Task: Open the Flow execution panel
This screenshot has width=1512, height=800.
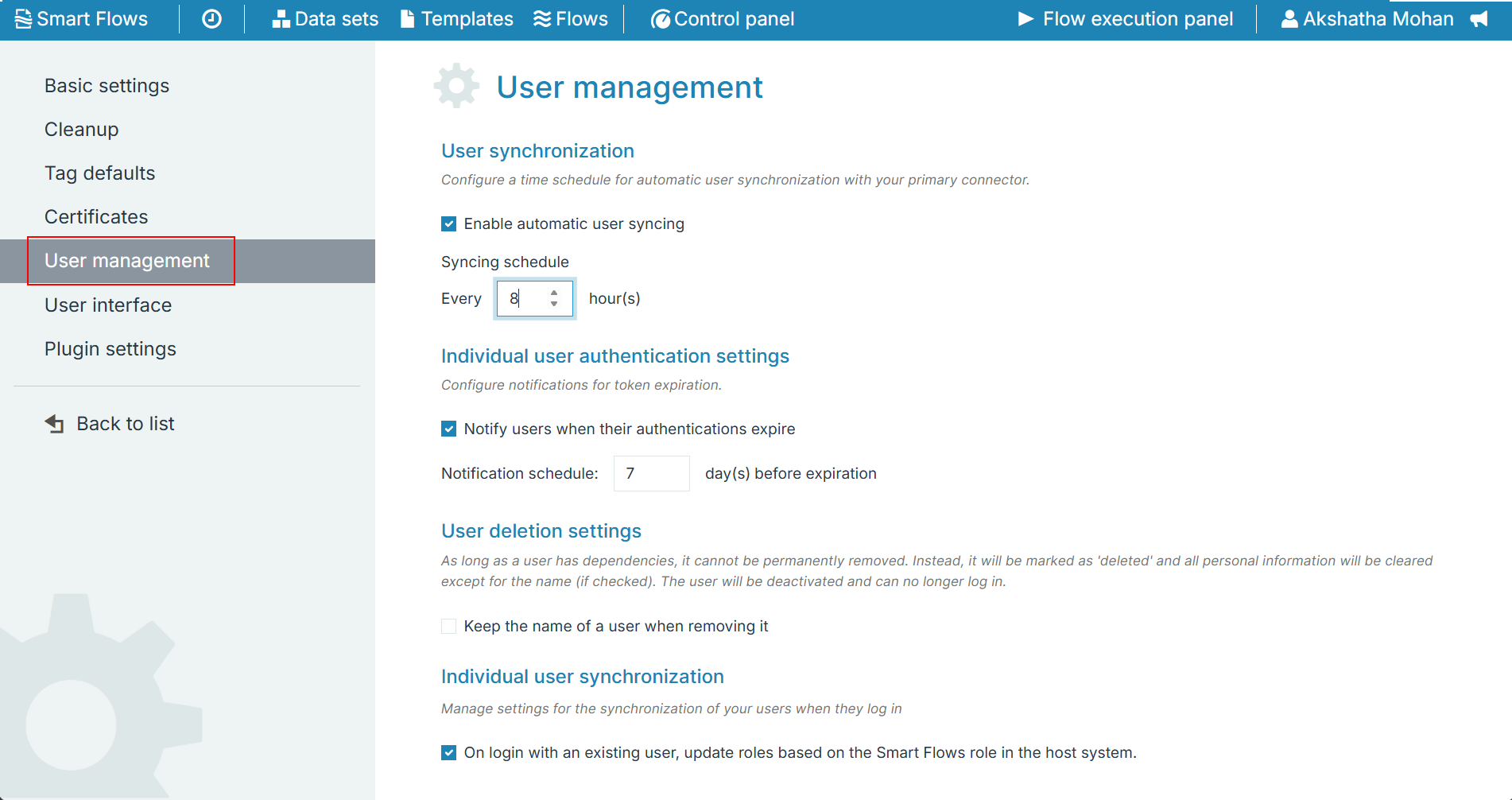Action: pyautogui.click(x=1126, y=19)
